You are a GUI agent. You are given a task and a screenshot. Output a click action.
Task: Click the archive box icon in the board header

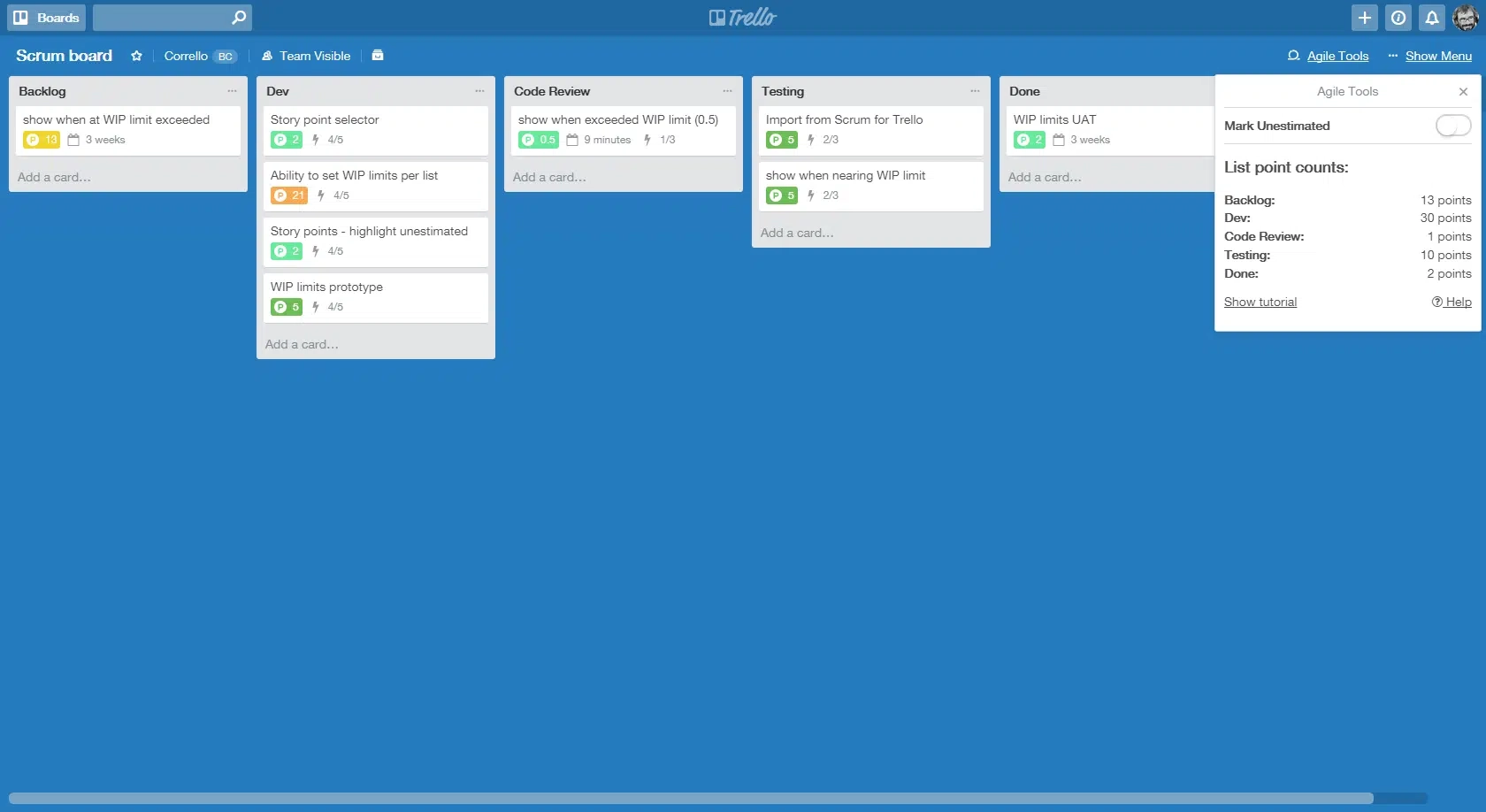[x=378, y=55]
